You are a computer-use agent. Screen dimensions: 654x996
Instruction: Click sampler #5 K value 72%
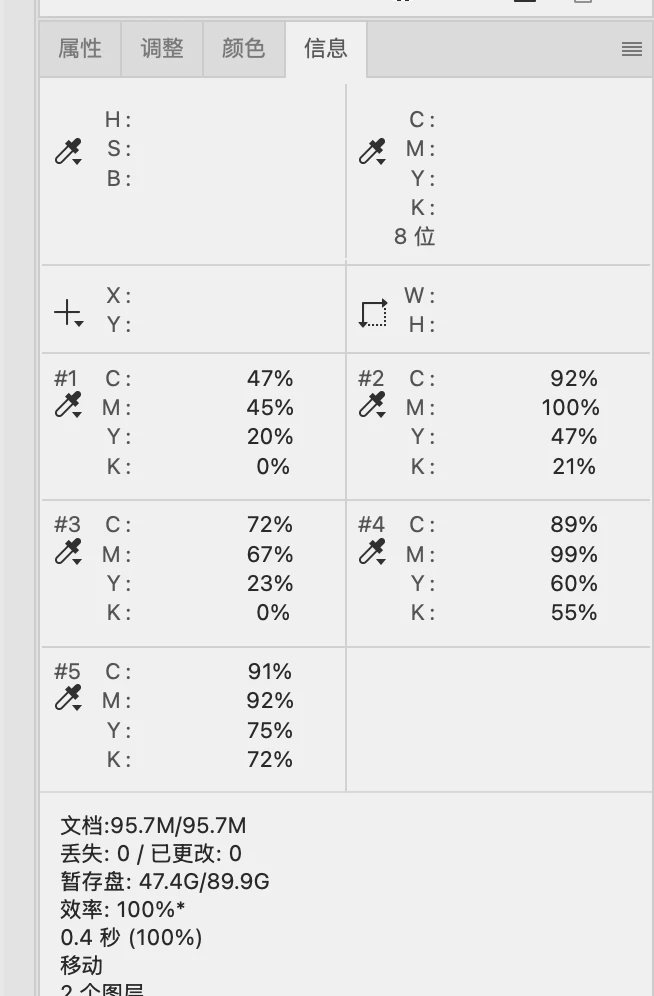pos(269,760)
